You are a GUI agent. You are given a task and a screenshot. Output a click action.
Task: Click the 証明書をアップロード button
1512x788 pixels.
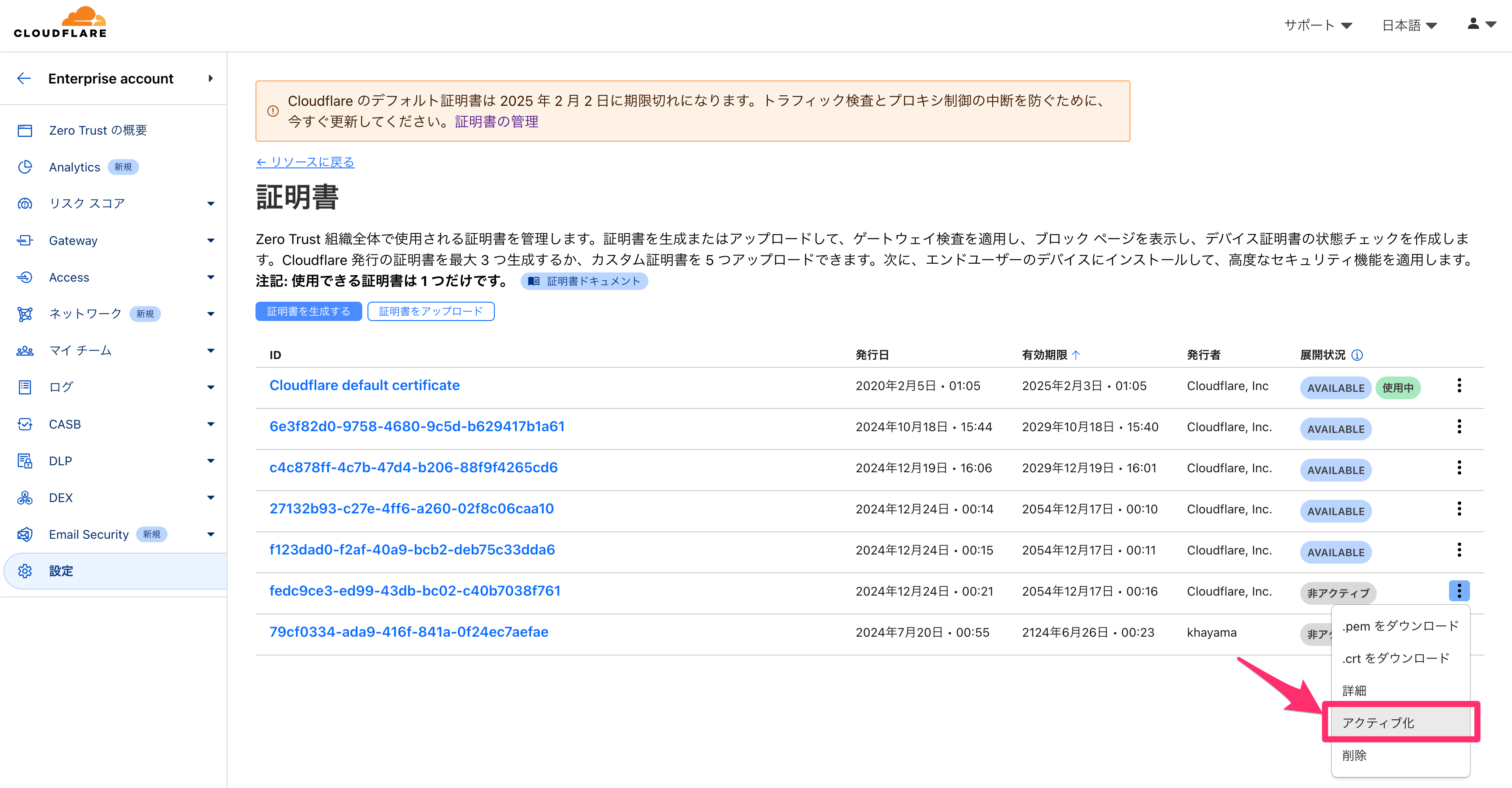tap(431, 311)
